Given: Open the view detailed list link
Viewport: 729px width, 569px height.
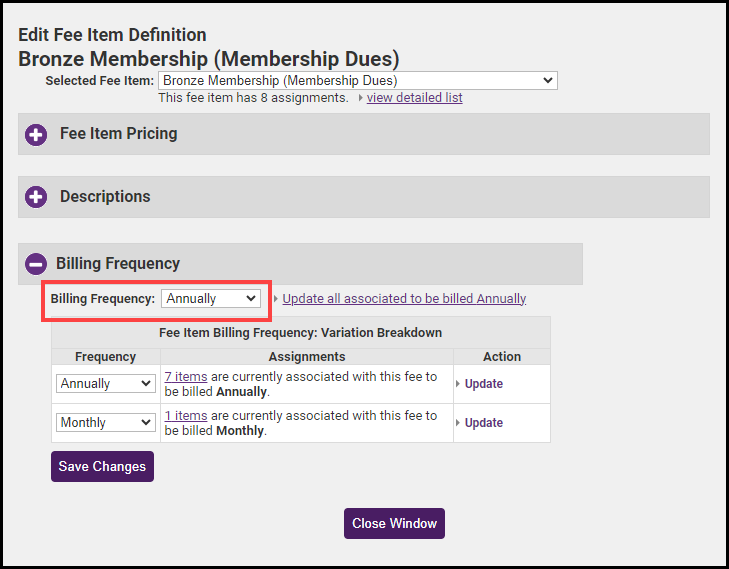Looking at the screenshot, I should [x=414, y=98].
